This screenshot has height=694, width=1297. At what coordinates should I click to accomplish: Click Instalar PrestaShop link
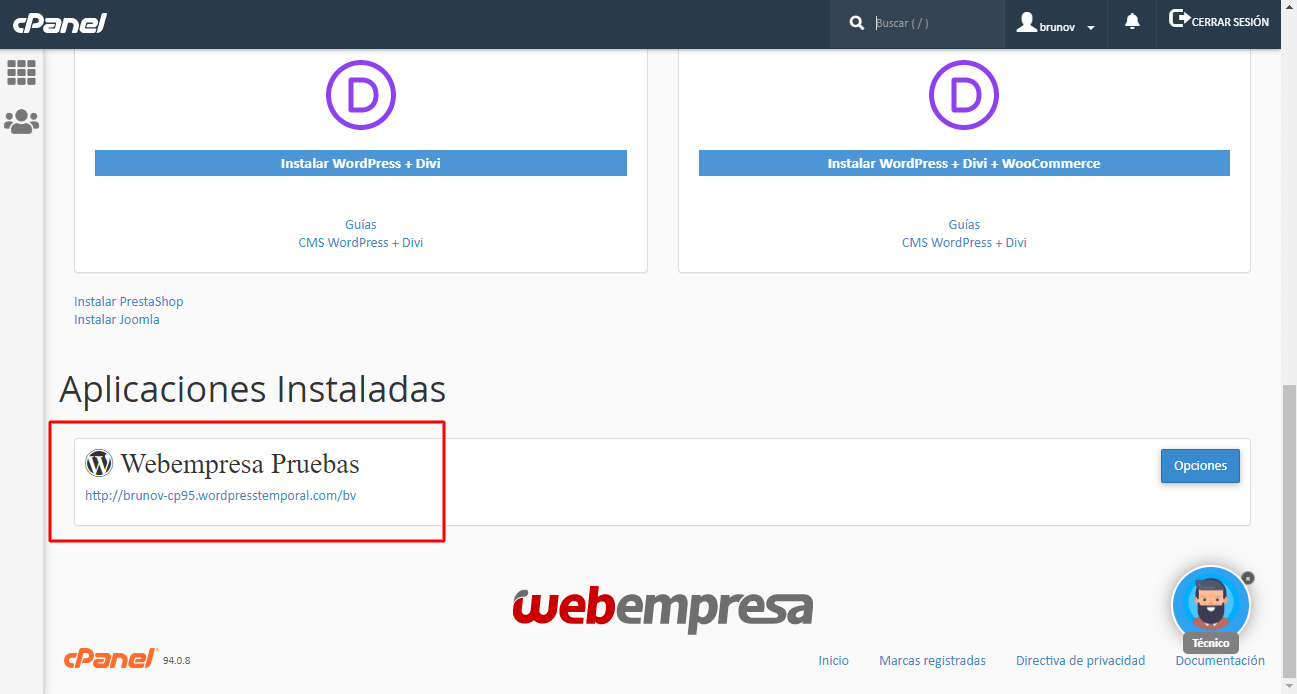(129, 302)
